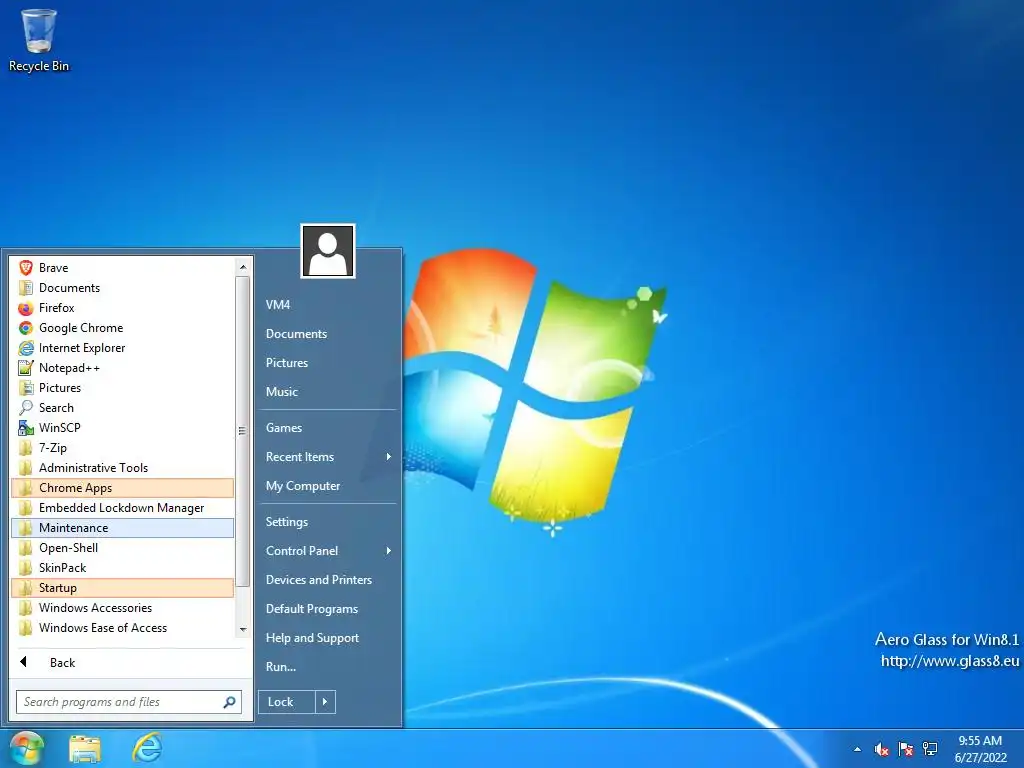Open shutdown options arrow next to Lock
Screen dimensions: 1024x768
point(325,702)
